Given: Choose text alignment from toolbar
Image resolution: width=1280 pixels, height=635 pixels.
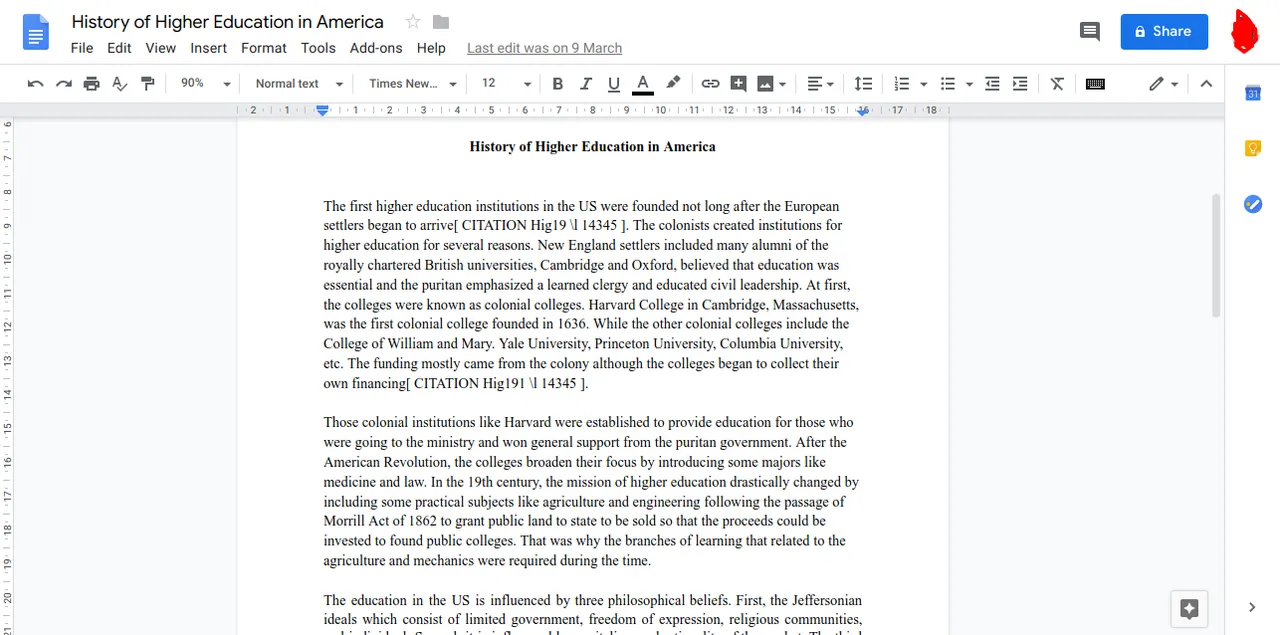Looking at the screenshot, I should [x=815, y=84].
